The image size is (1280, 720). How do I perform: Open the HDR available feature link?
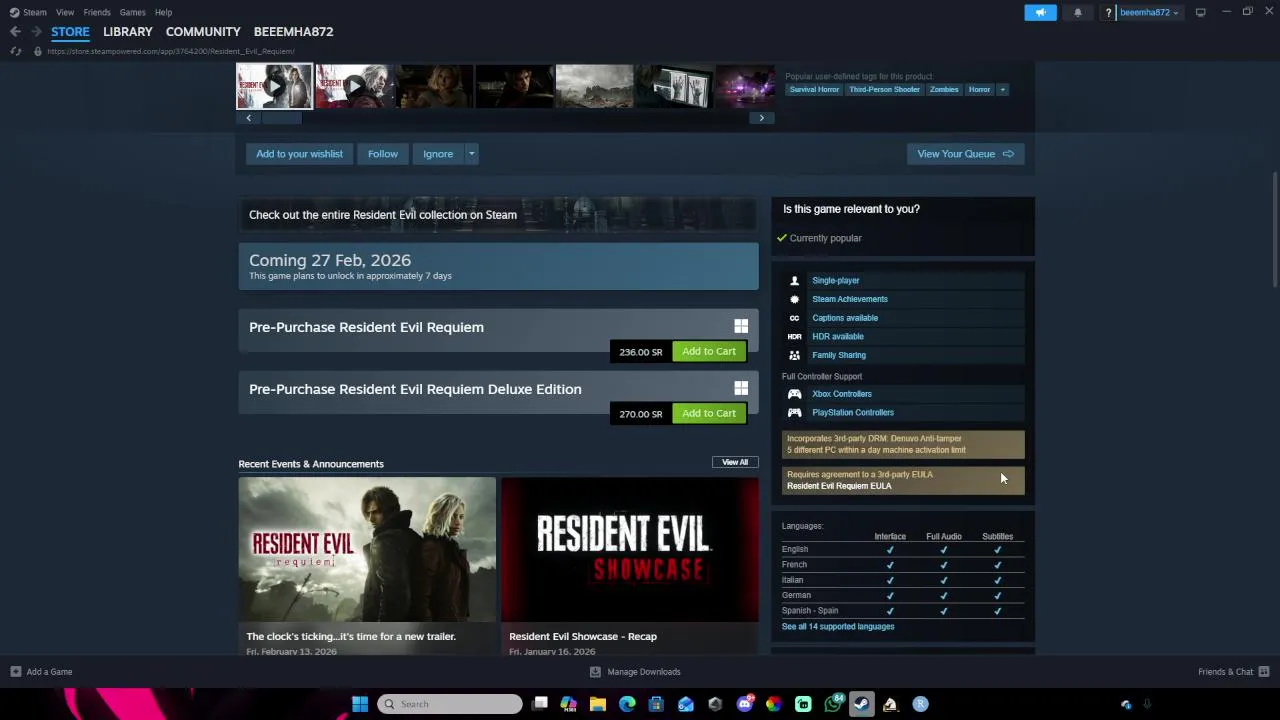tap(838, 337)
